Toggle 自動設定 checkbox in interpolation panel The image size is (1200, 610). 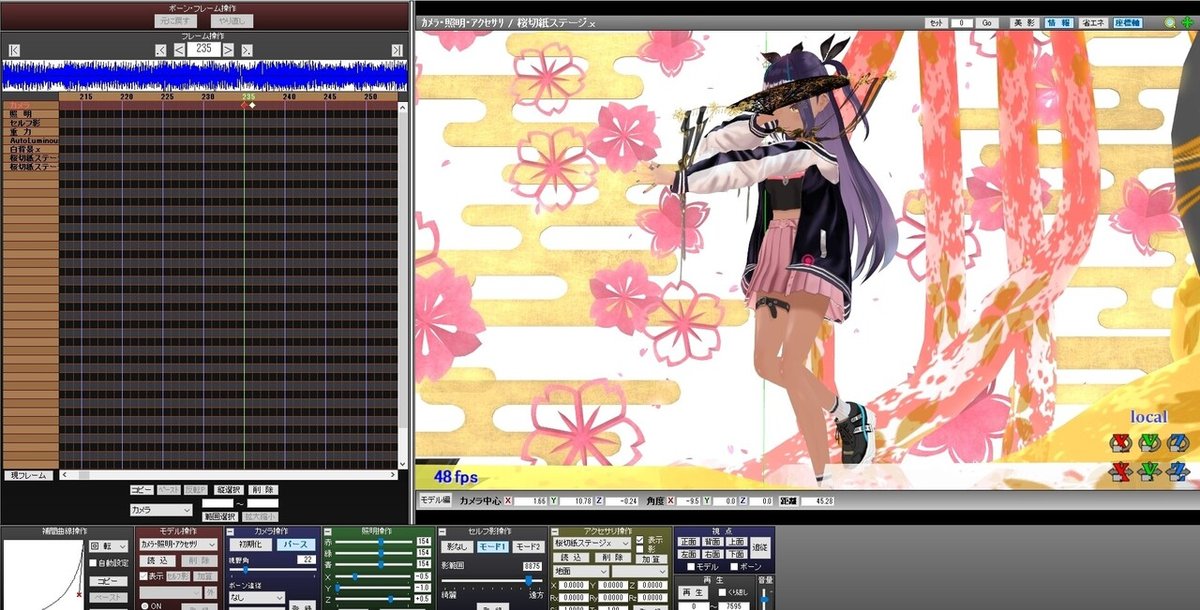(93, 563)
